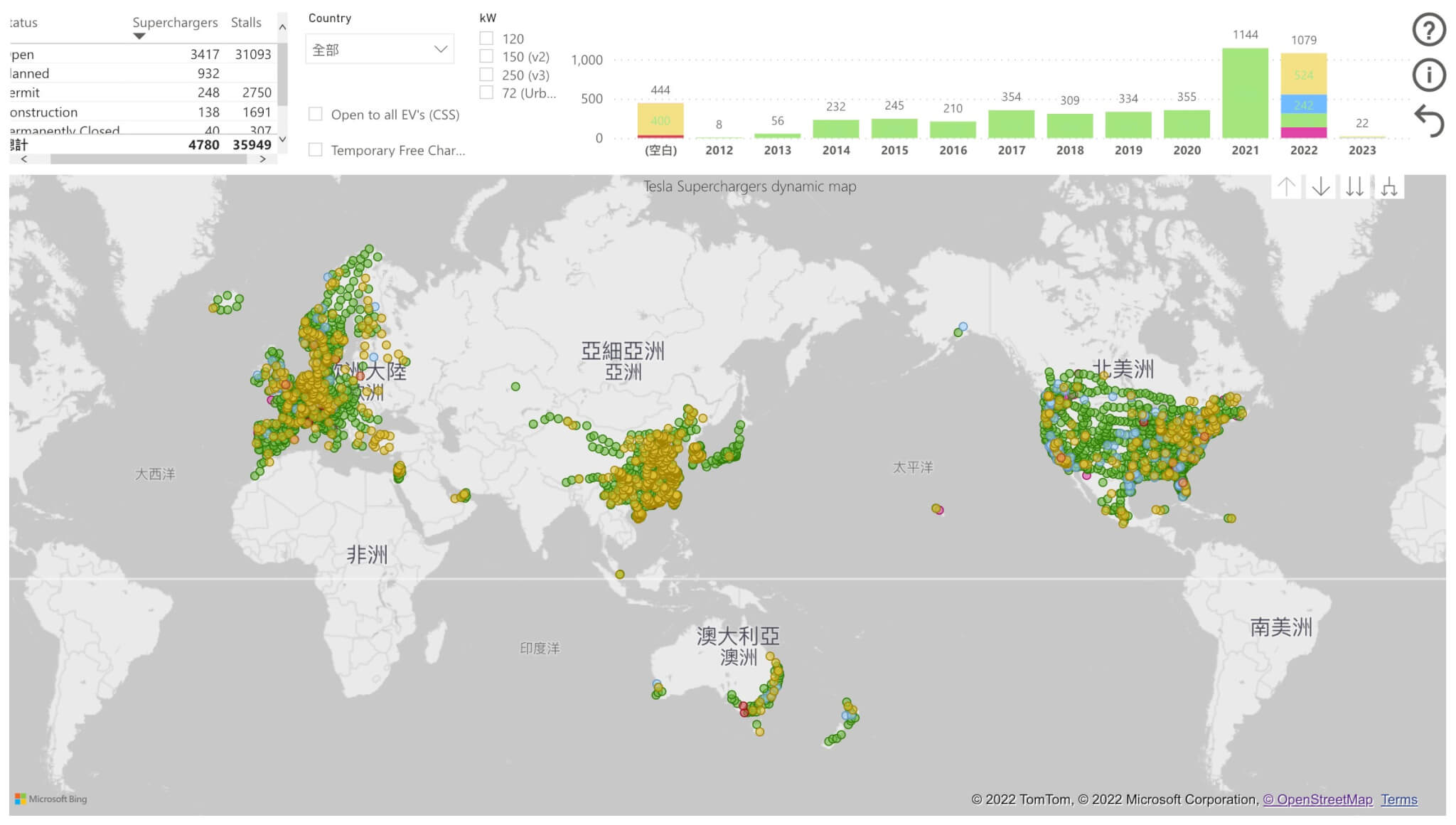The image size is (1456, 825).
Task: Click table scroll down arrow
Action: [x=282, y=139]
